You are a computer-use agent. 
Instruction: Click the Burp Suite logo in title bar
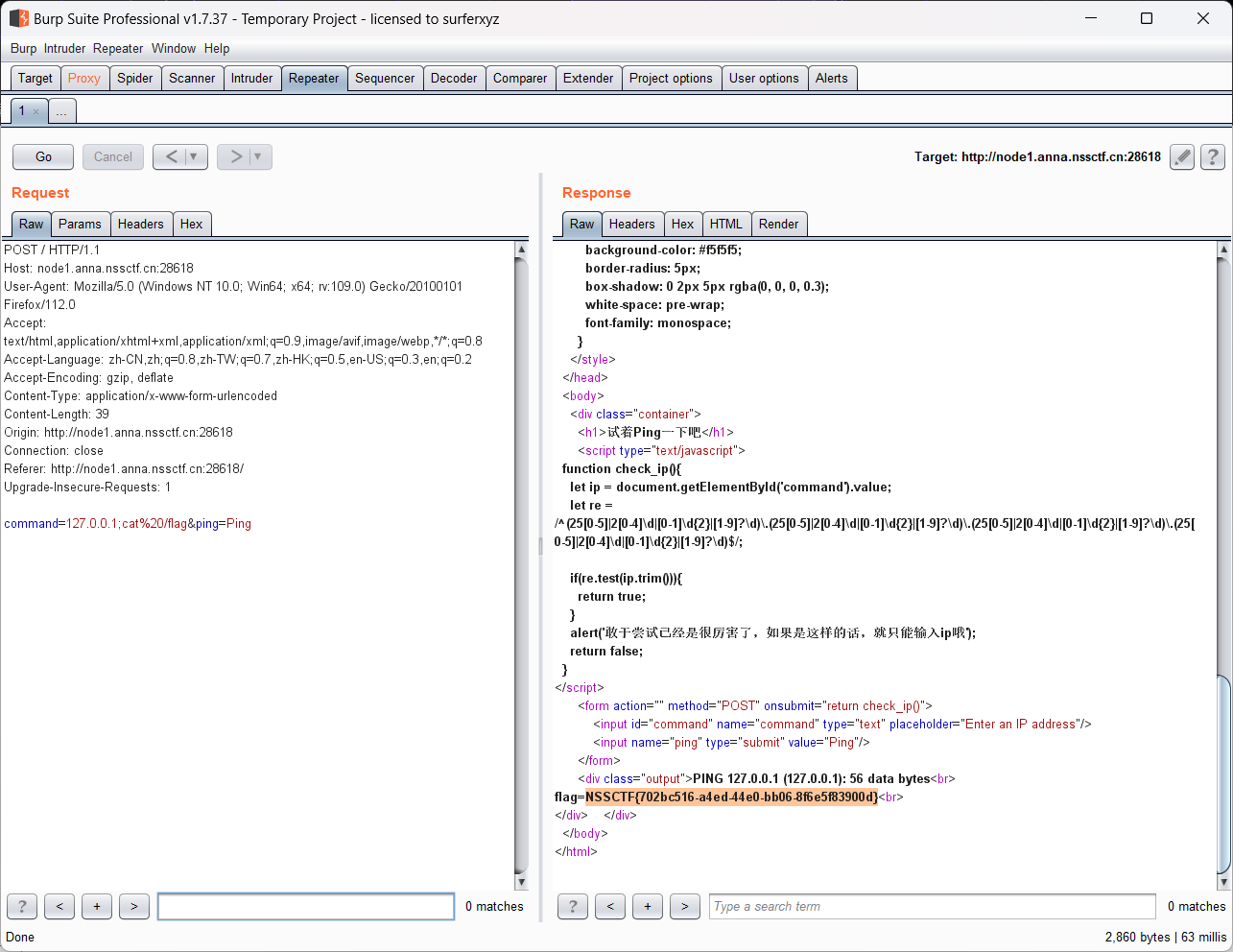[x=18, y=18]
